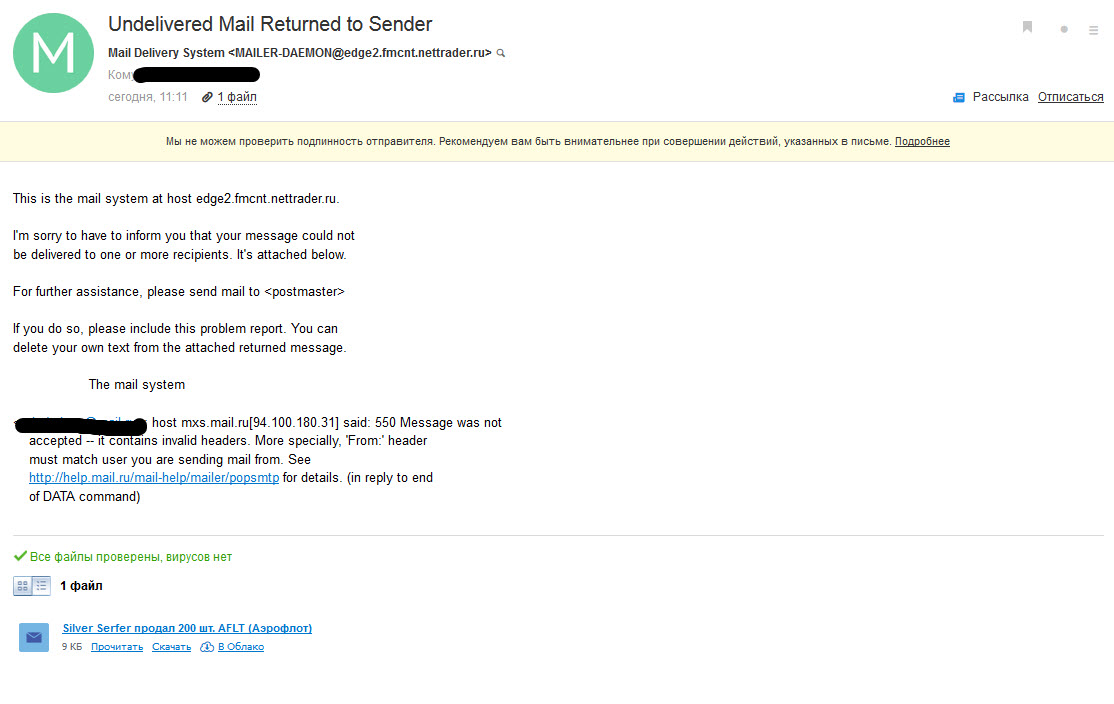The width and height of the screenshot is (1114, 704).
Task: Click Прочитать to read attached message
Action: tap(117, 647)
